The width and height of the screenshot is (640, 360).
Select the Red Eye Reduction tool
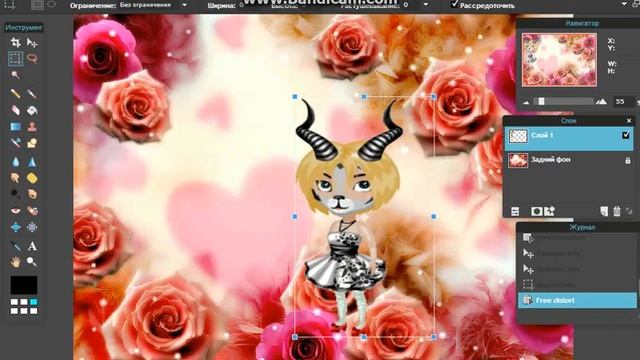(16, 211)
